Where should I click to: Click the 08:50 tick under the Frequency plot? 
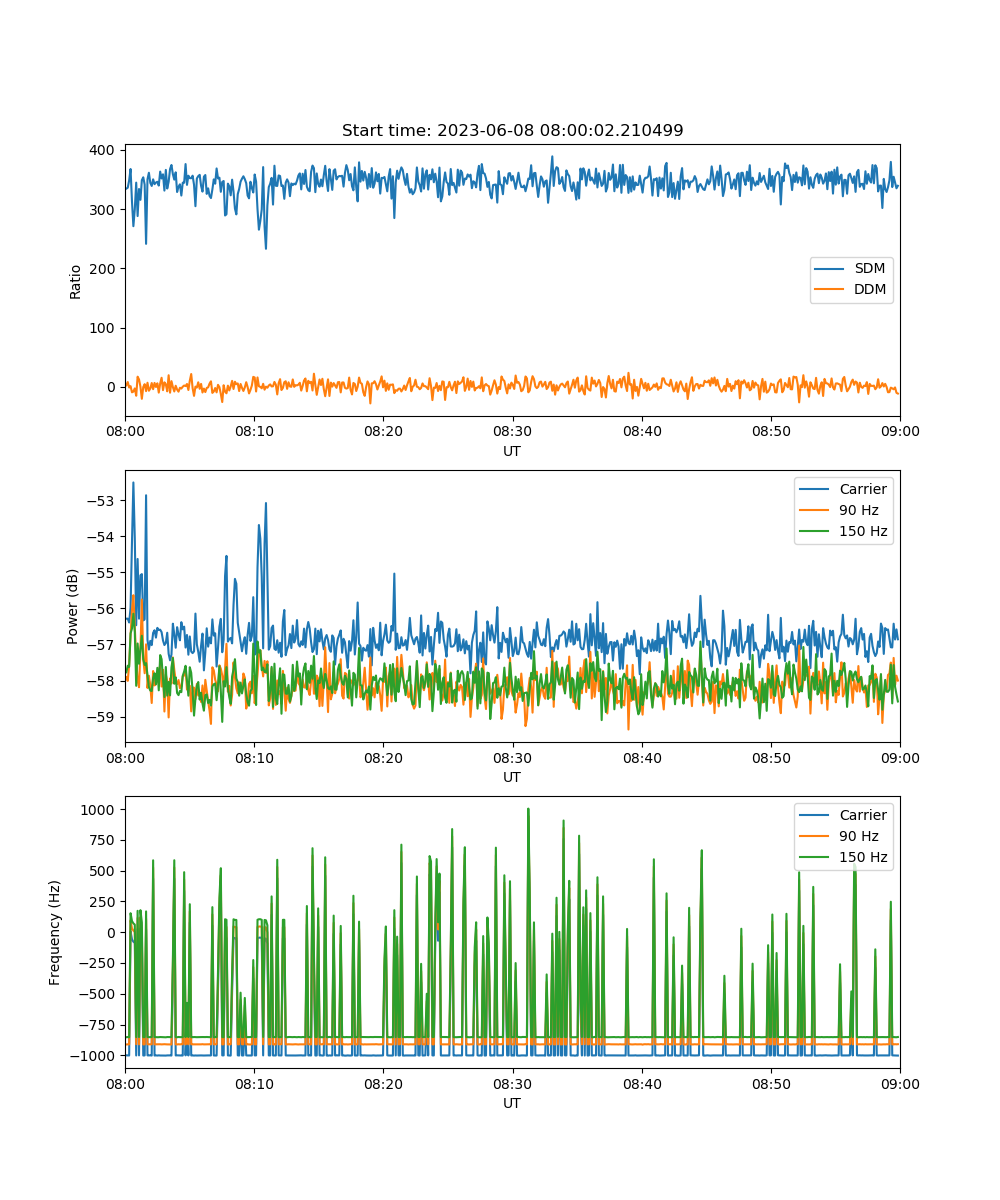coord(770,1083)
